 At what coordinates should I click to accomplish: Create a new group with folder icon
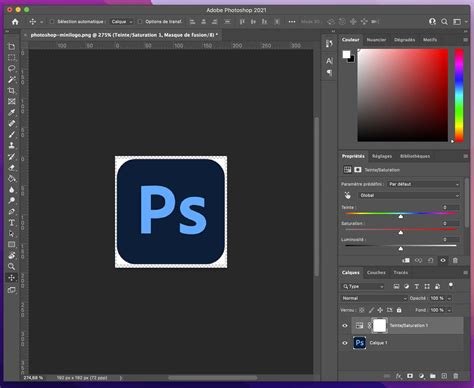click(x=433, y=376)
